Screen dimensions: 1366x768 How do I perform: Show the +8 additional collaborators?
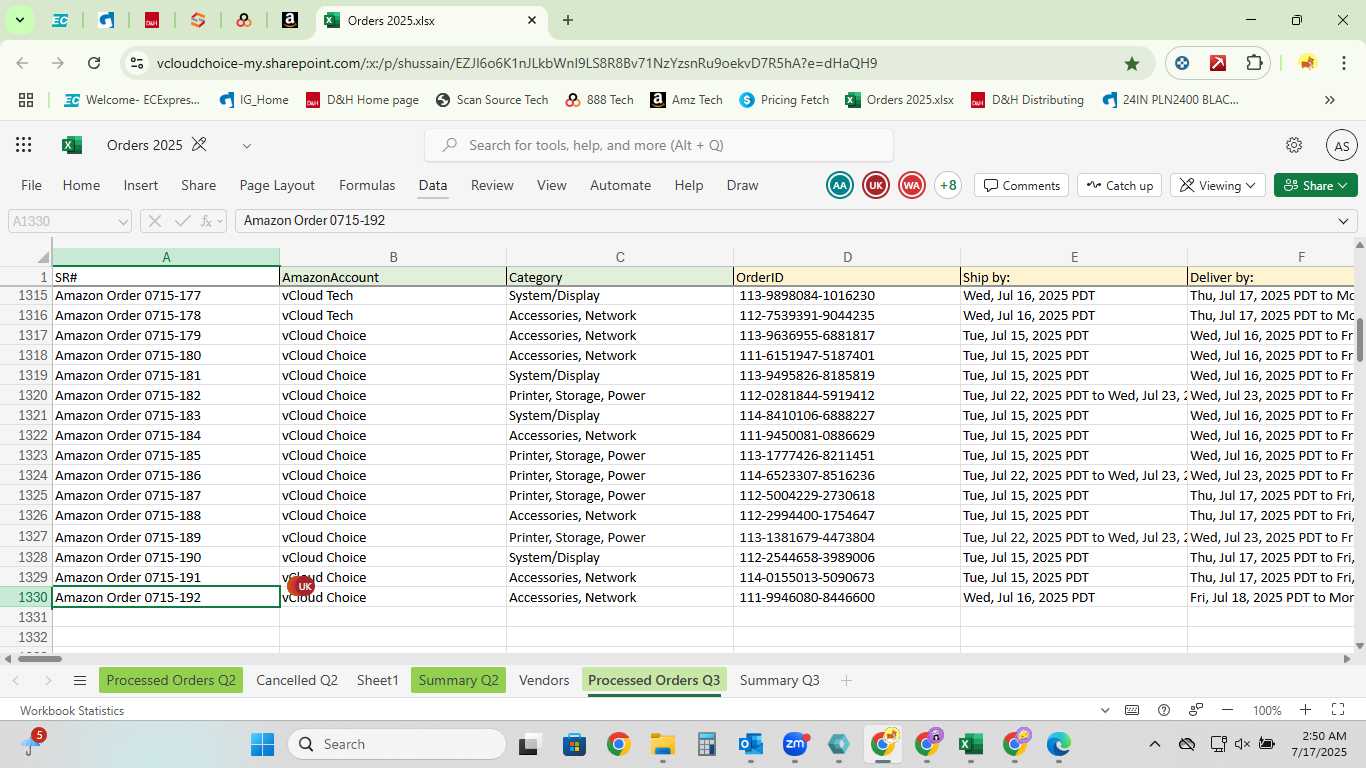947,185
